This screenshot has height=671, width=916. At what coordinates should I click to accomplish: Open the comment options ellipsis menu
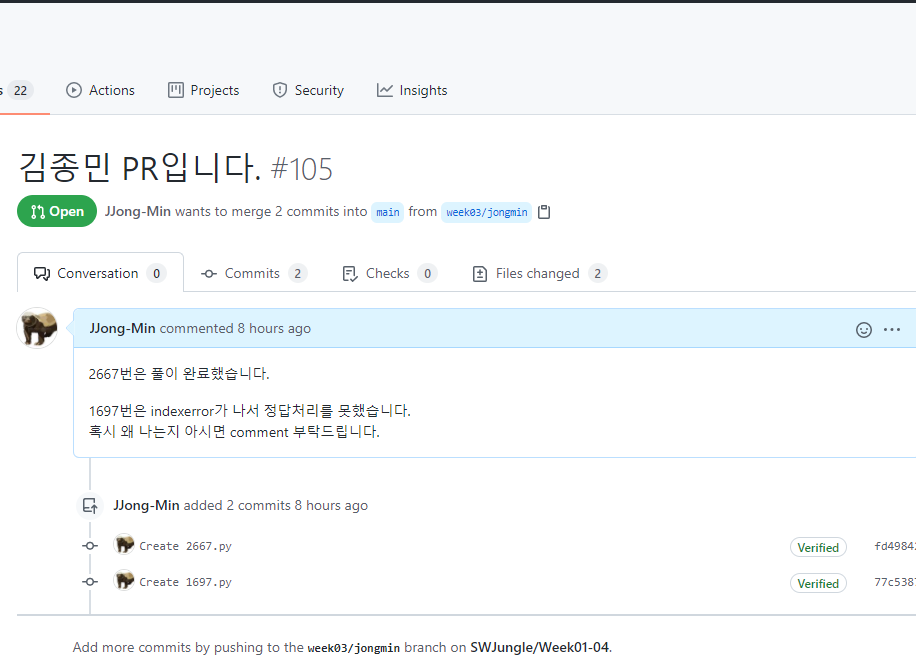891,330
